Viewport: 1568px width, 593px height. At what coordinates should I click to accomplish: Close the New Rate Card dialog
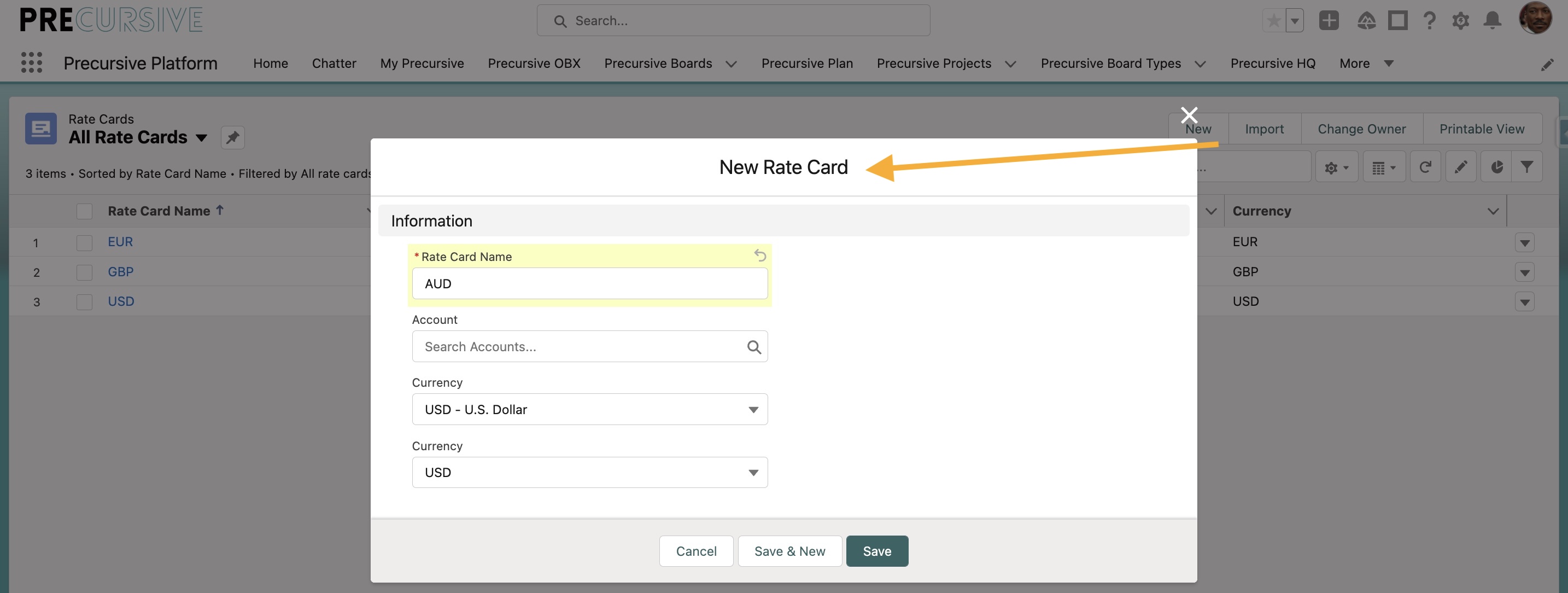click(1189, 114)
